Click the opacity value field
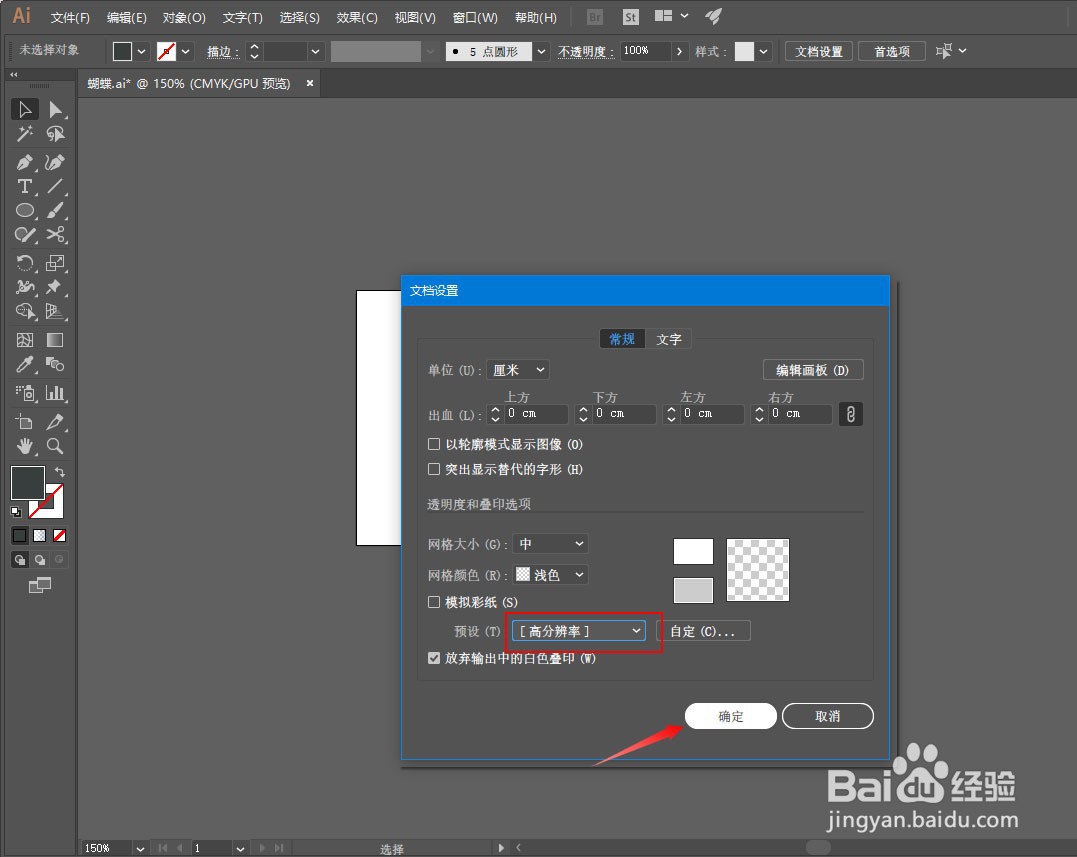The height and width of the screenshot is (857, 1077). pos(645,52)
